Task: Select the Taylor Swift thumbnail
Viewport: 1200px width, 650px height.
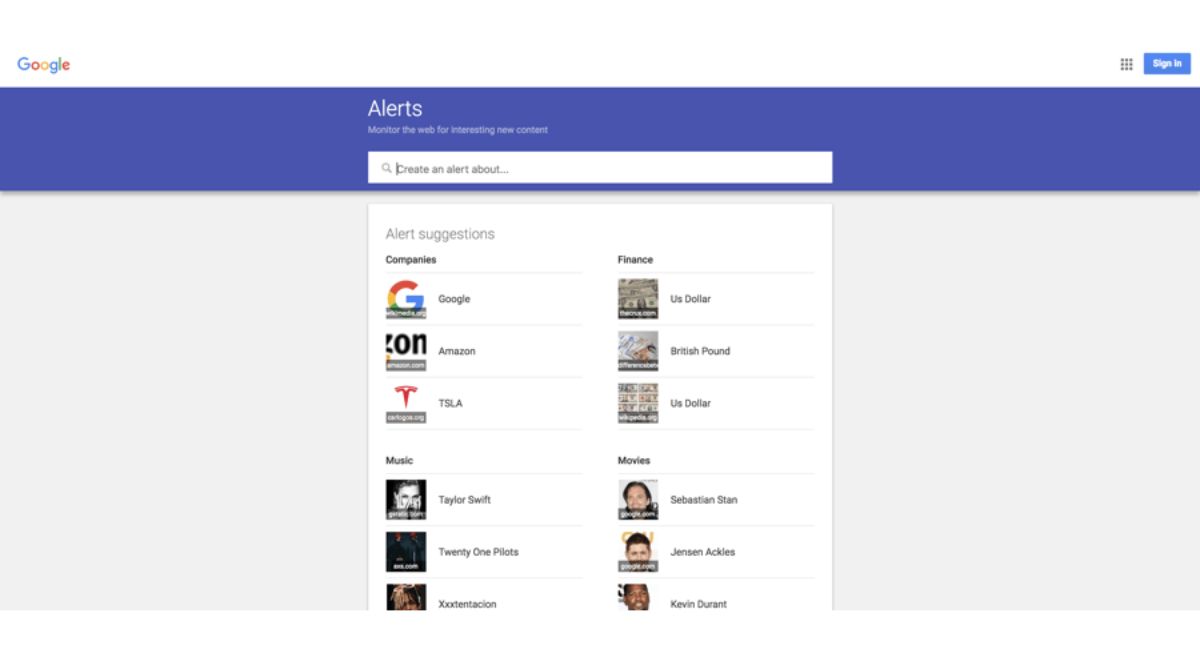Action: tap(406, 500)
